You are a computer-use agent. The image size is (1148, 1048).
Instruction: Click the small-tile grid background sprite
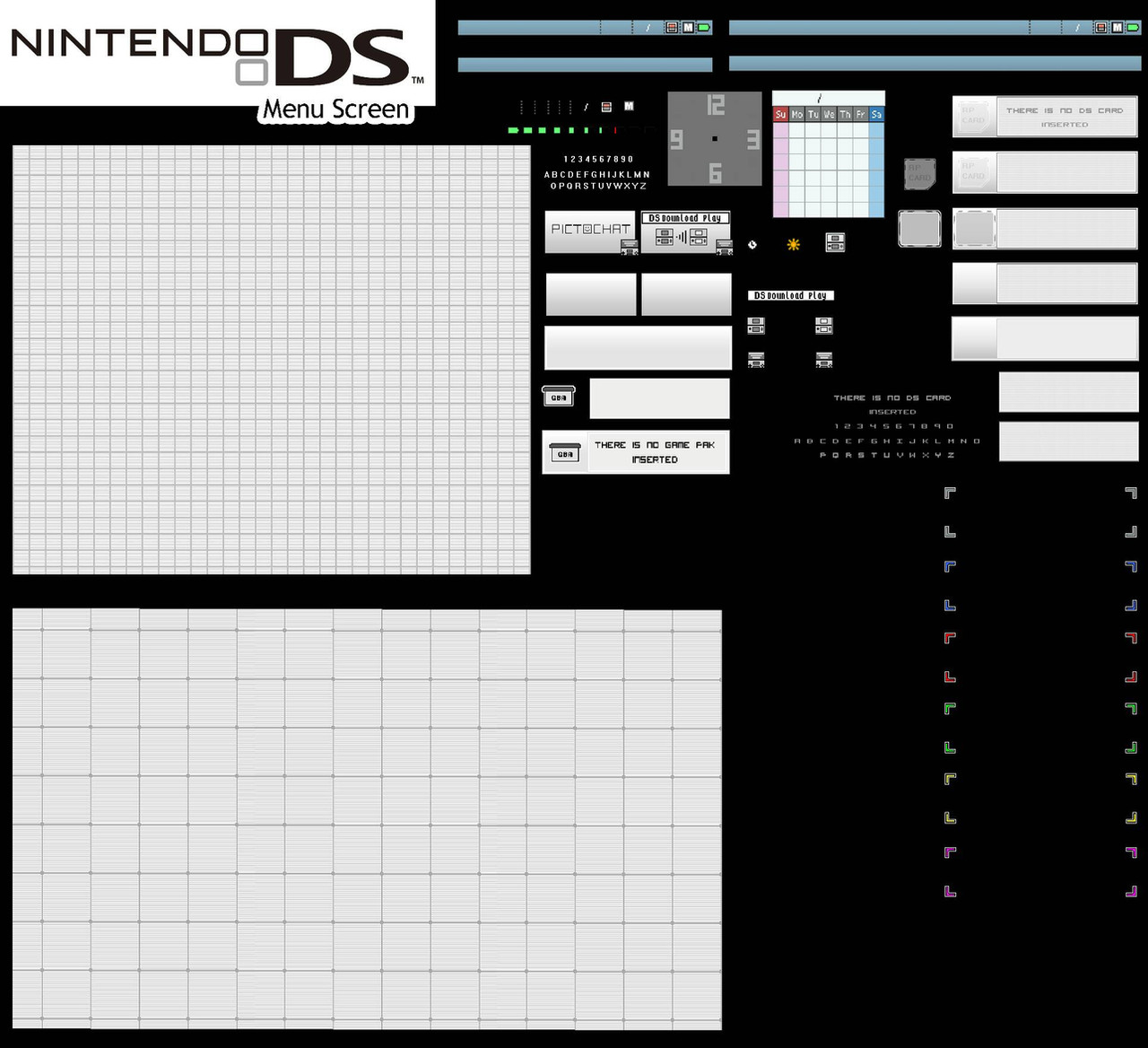(272, 360)
